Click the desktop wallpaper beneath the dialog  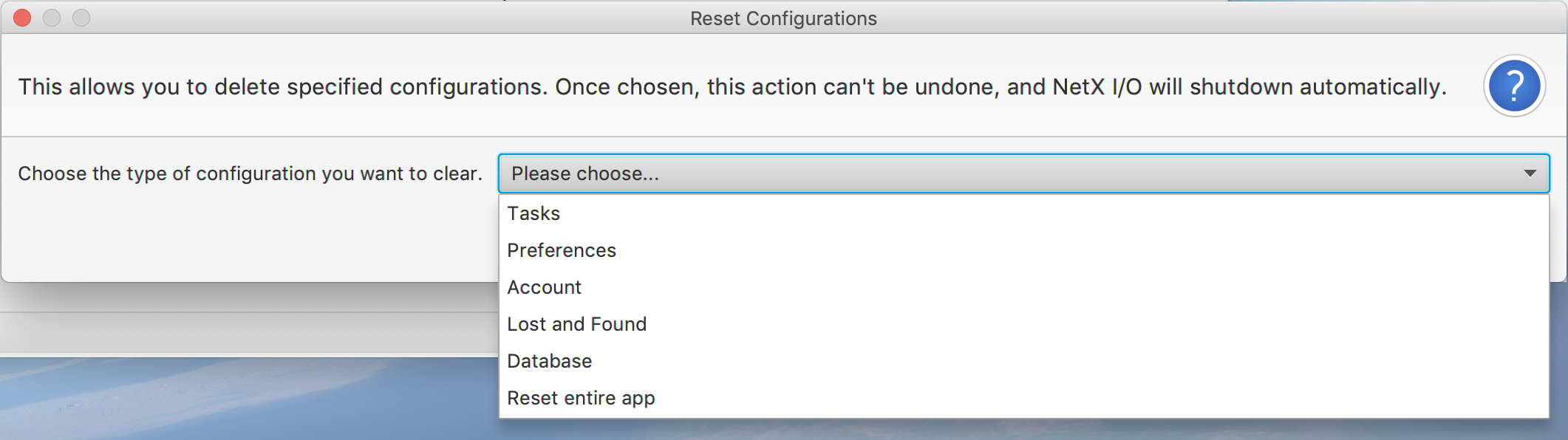click(222, 402)
